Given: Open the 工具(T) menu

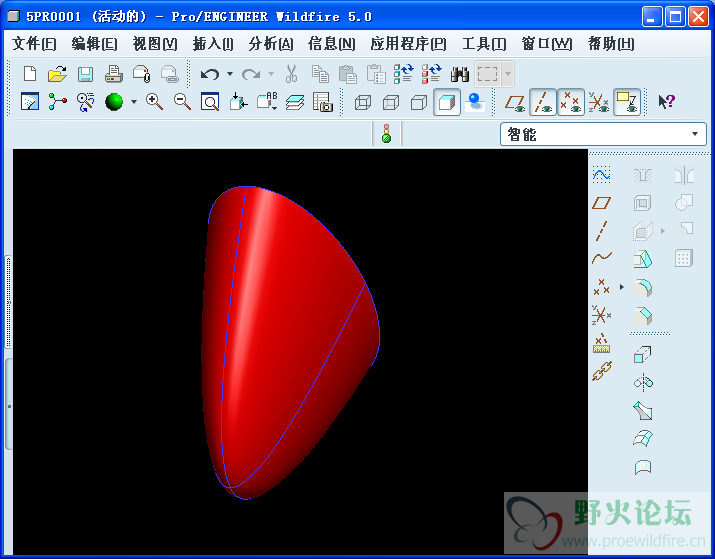Looking at the screenshot, I should 484,44.
